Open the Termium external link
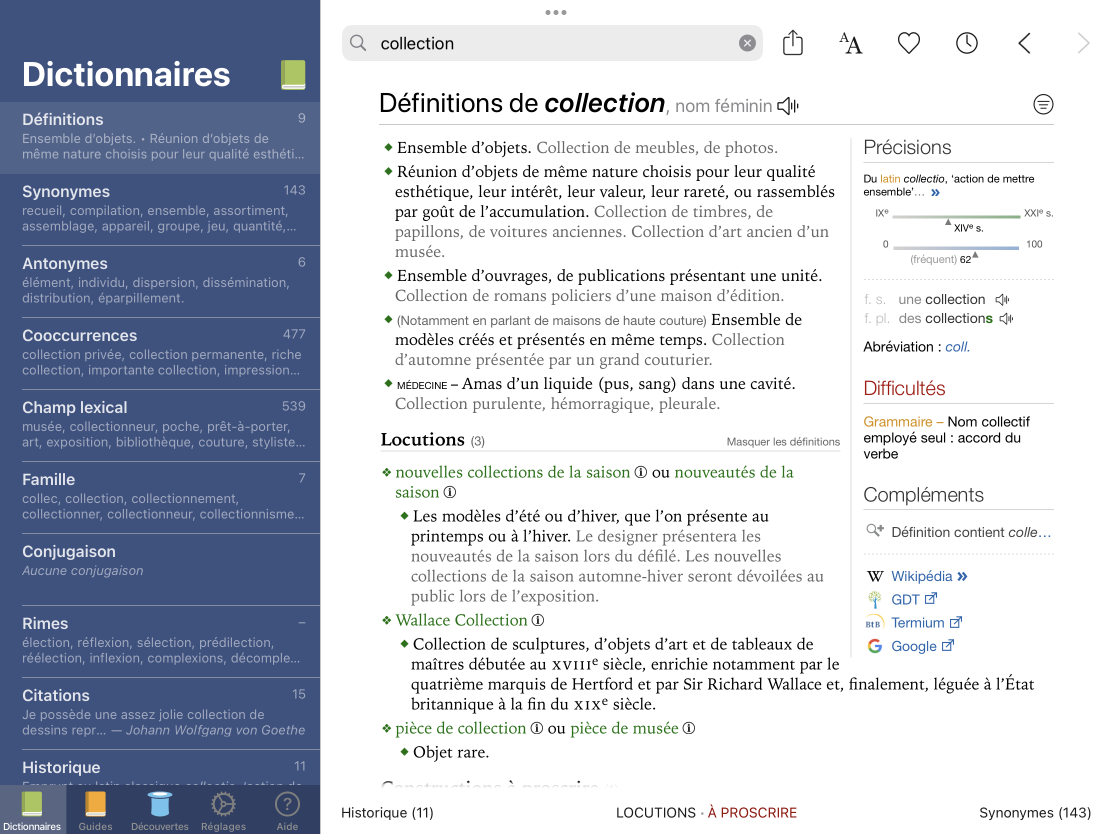Screen dimensions: 1112x834 coord(925,623)
